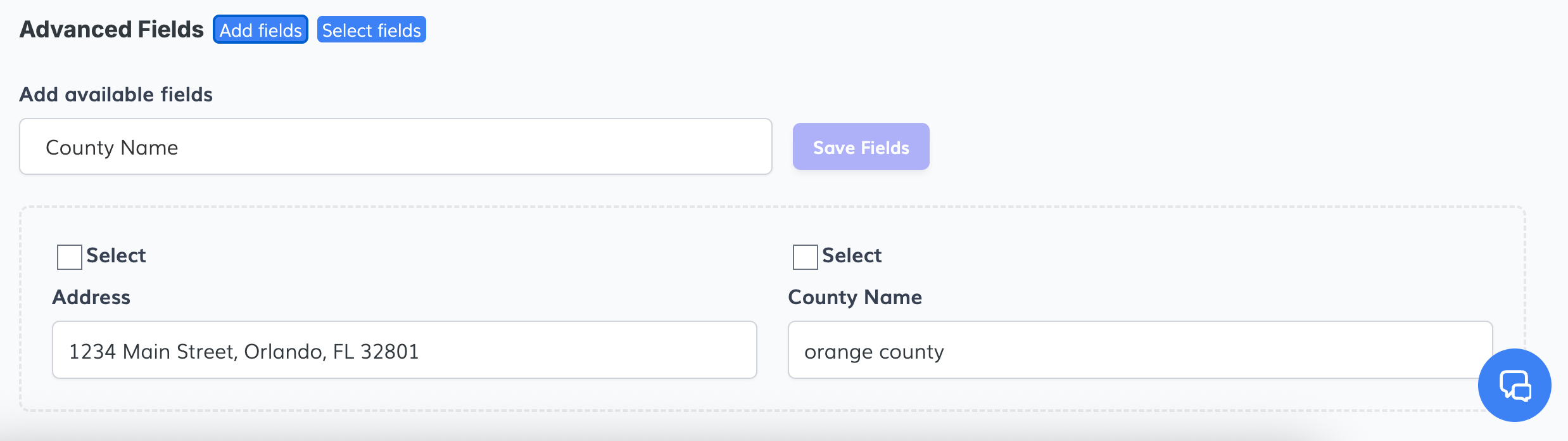Screen dimensions: 1568x441
Task: Tick the Select checkbox above County Name
Action: tap(805, 257)
